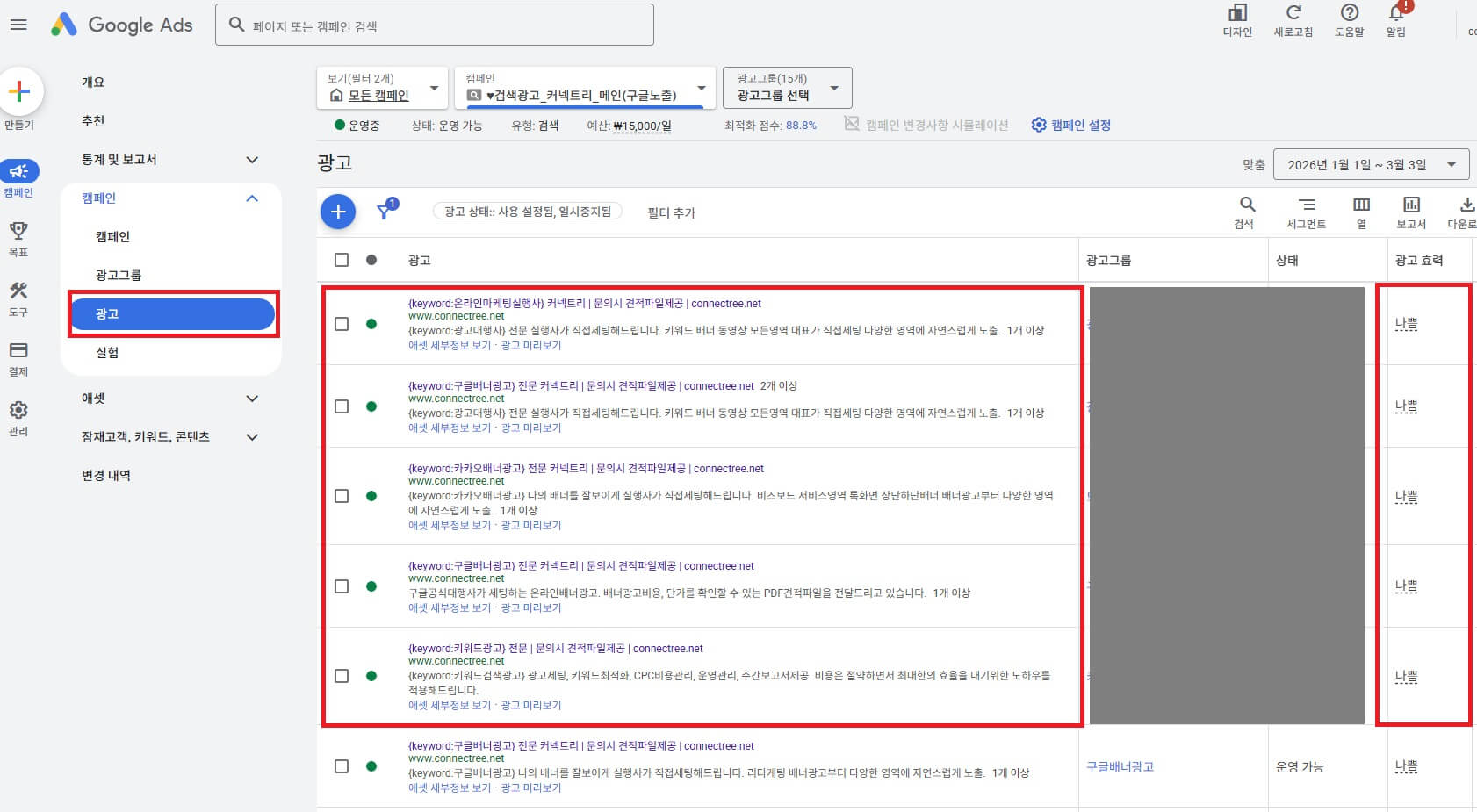Click 나쁨 rating of 온라인마케팅실행사 ad
The image size is (1477, 812).
[x=1406, y=324]
